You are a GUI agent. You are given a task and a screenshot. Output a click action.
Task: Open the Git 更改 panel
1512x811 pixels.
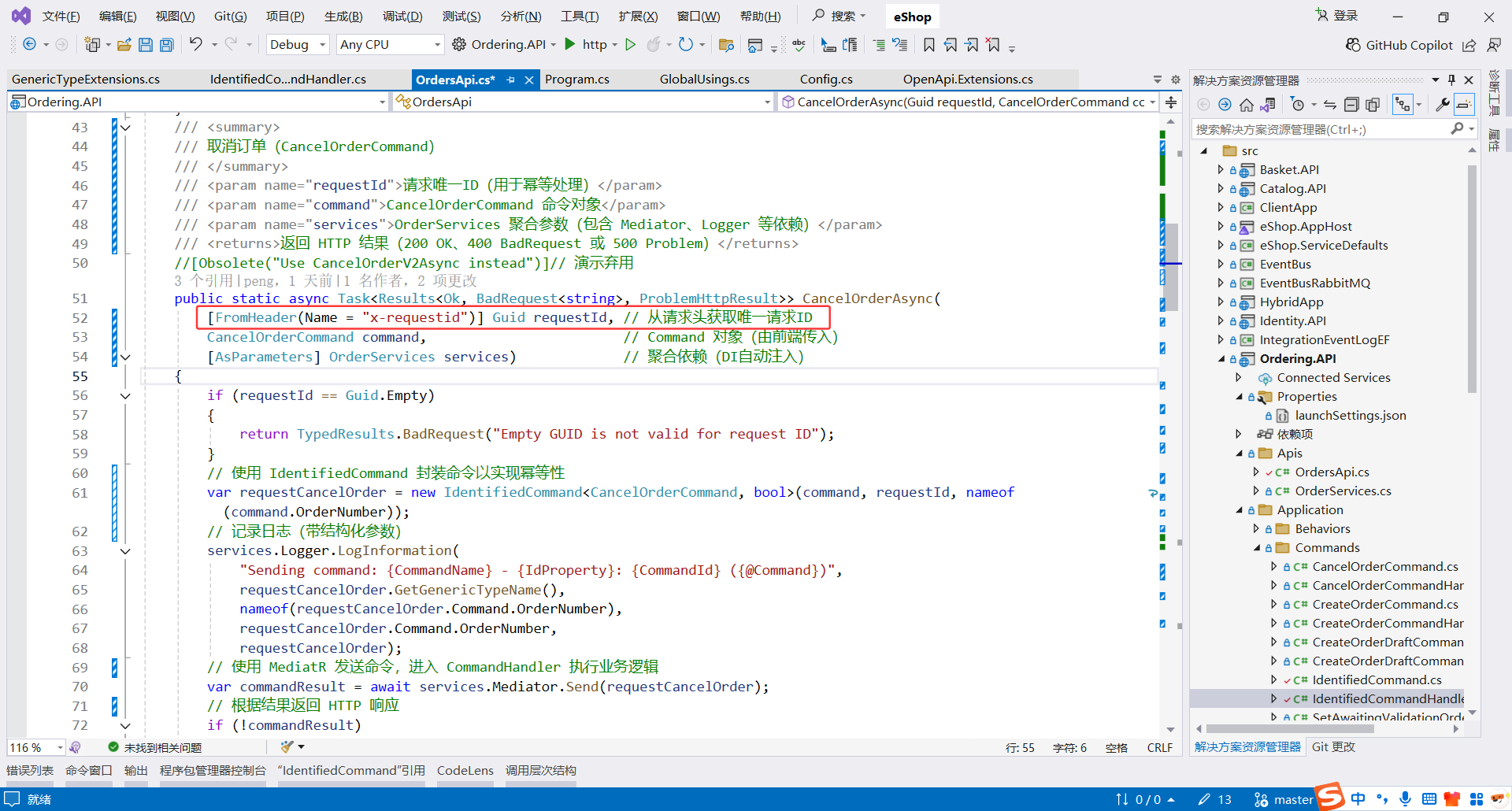tap(1333, 746)
